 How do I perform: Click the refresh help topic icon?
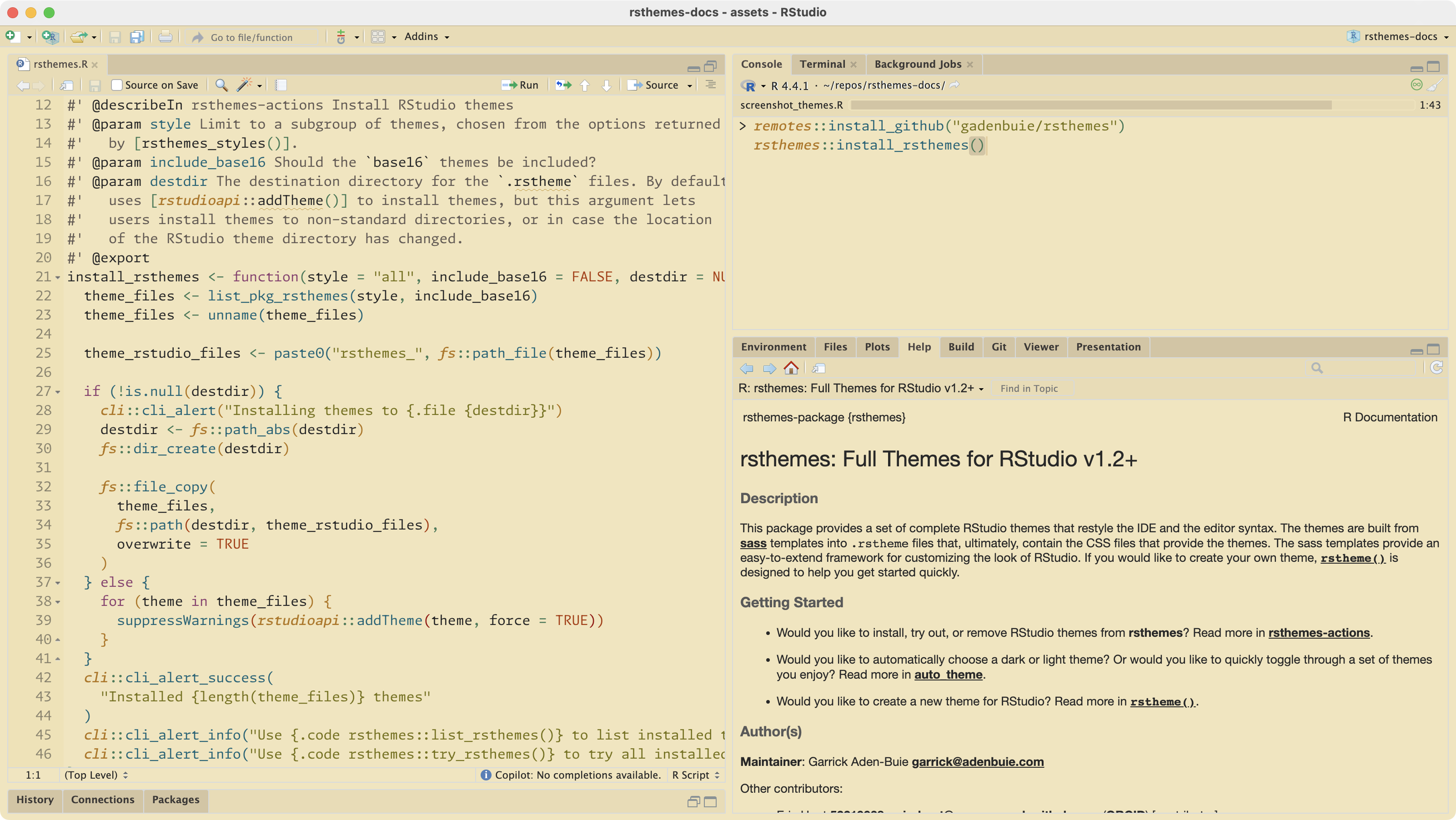coord(1437,368)
